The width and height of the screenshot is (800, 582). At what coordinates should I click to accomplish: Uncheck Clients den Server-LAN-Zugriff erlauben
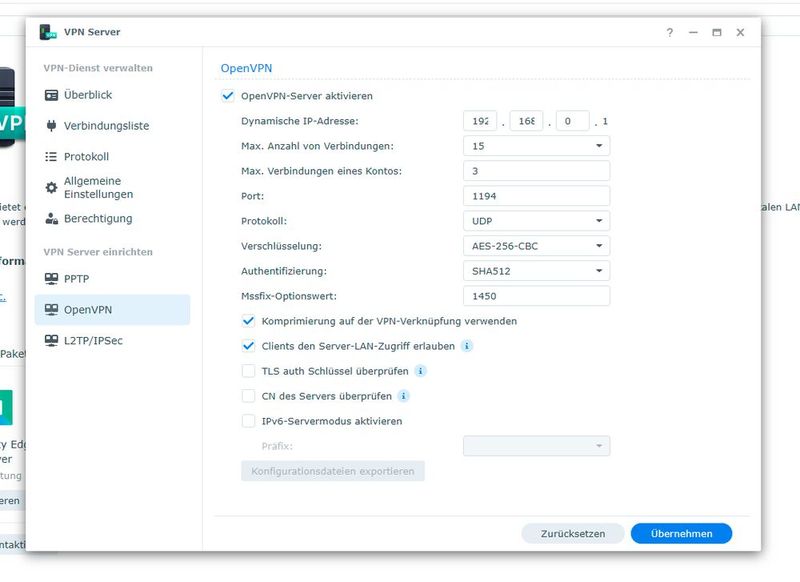point(246,346)
